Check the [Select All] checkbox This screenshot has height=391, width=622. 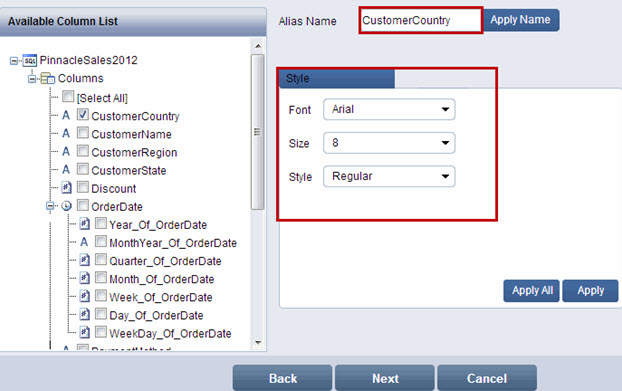(68, 96)
